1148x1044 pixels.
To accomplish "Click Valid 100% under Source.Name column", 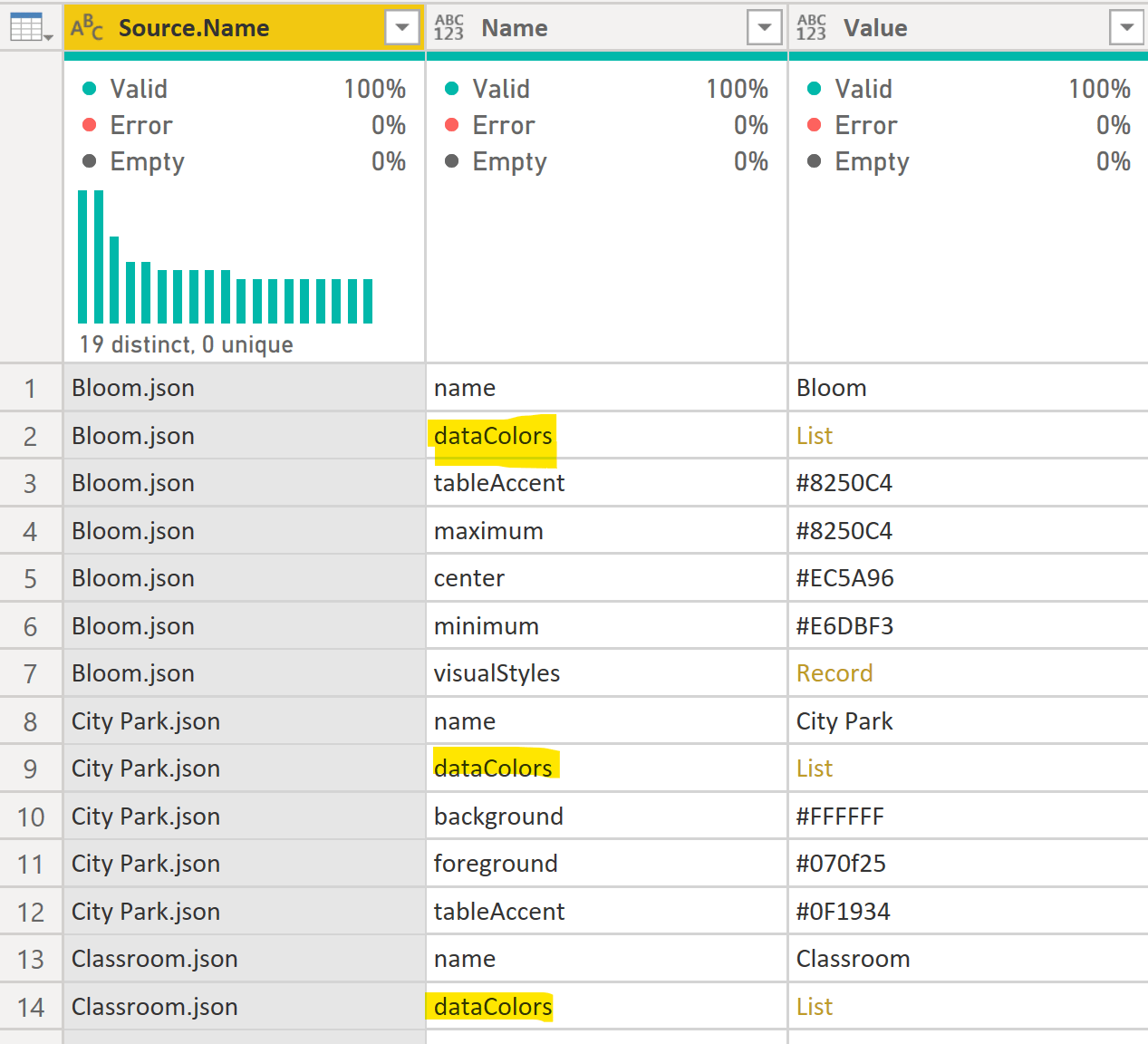I will (244, 89).
